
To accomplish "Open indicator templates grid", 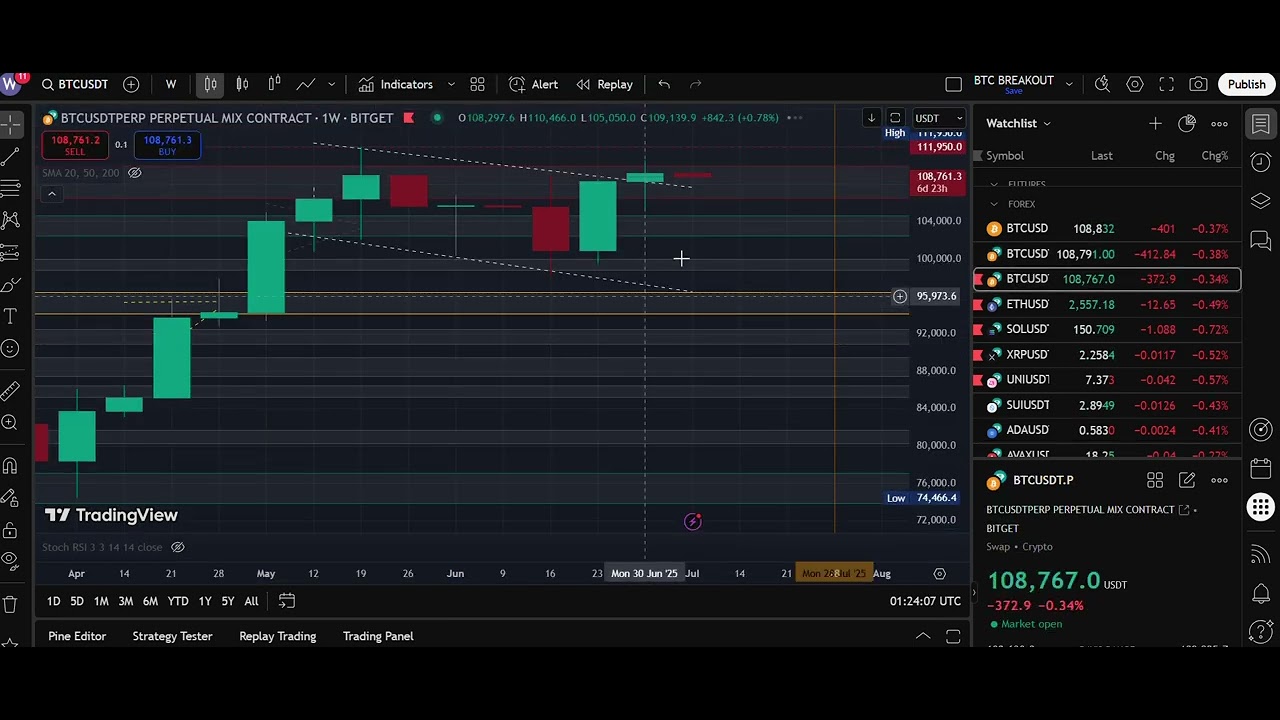I will tap(477, 85).
